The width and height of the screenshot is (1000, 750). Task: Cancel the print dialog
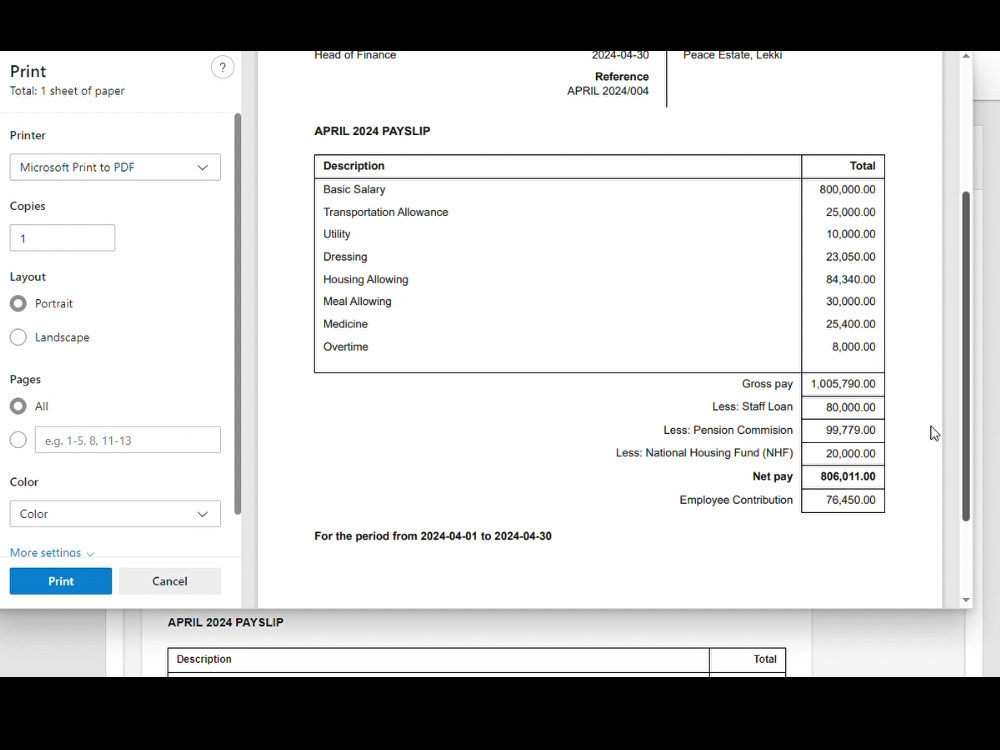pyautogui.click(x=170, y=581)
